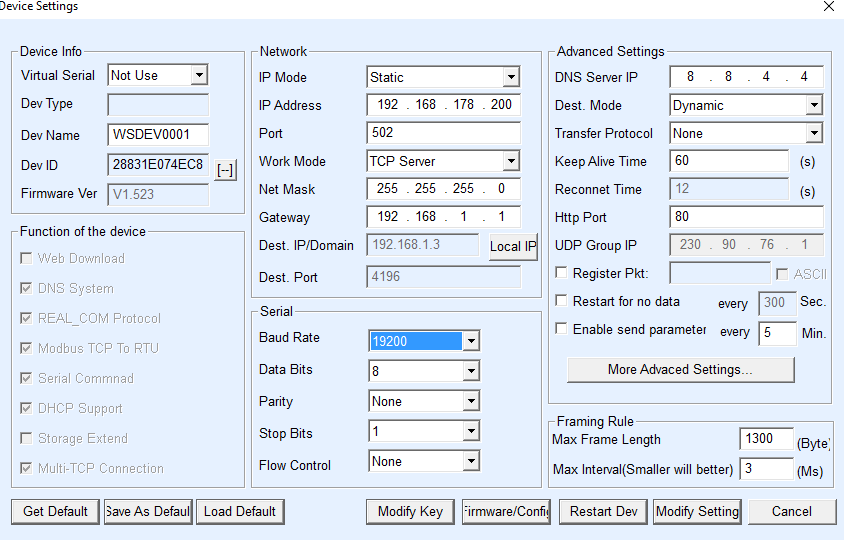Check the Enable send parameter option

(562, 329)
